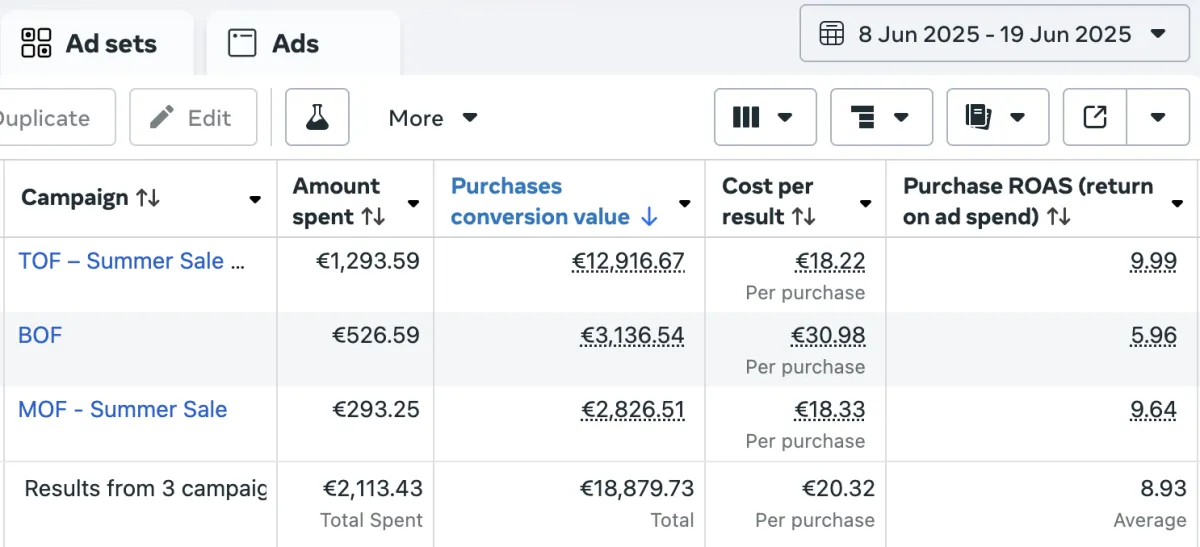
Task: Sort by Amount spent arrows
Action: tap(373, 217)
